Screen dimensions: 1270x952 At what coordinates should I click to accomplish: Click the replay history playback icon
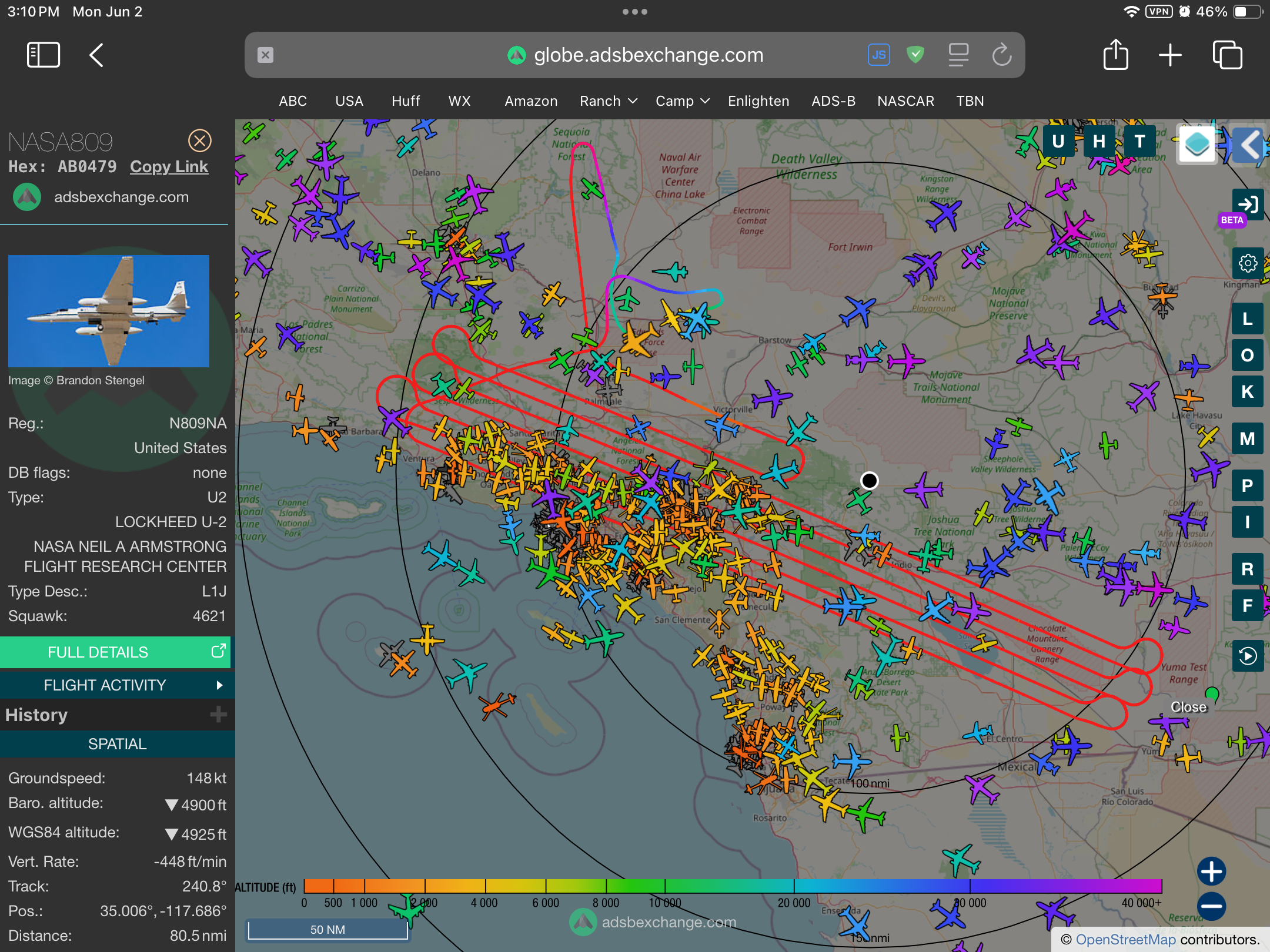coord(1247,656)
